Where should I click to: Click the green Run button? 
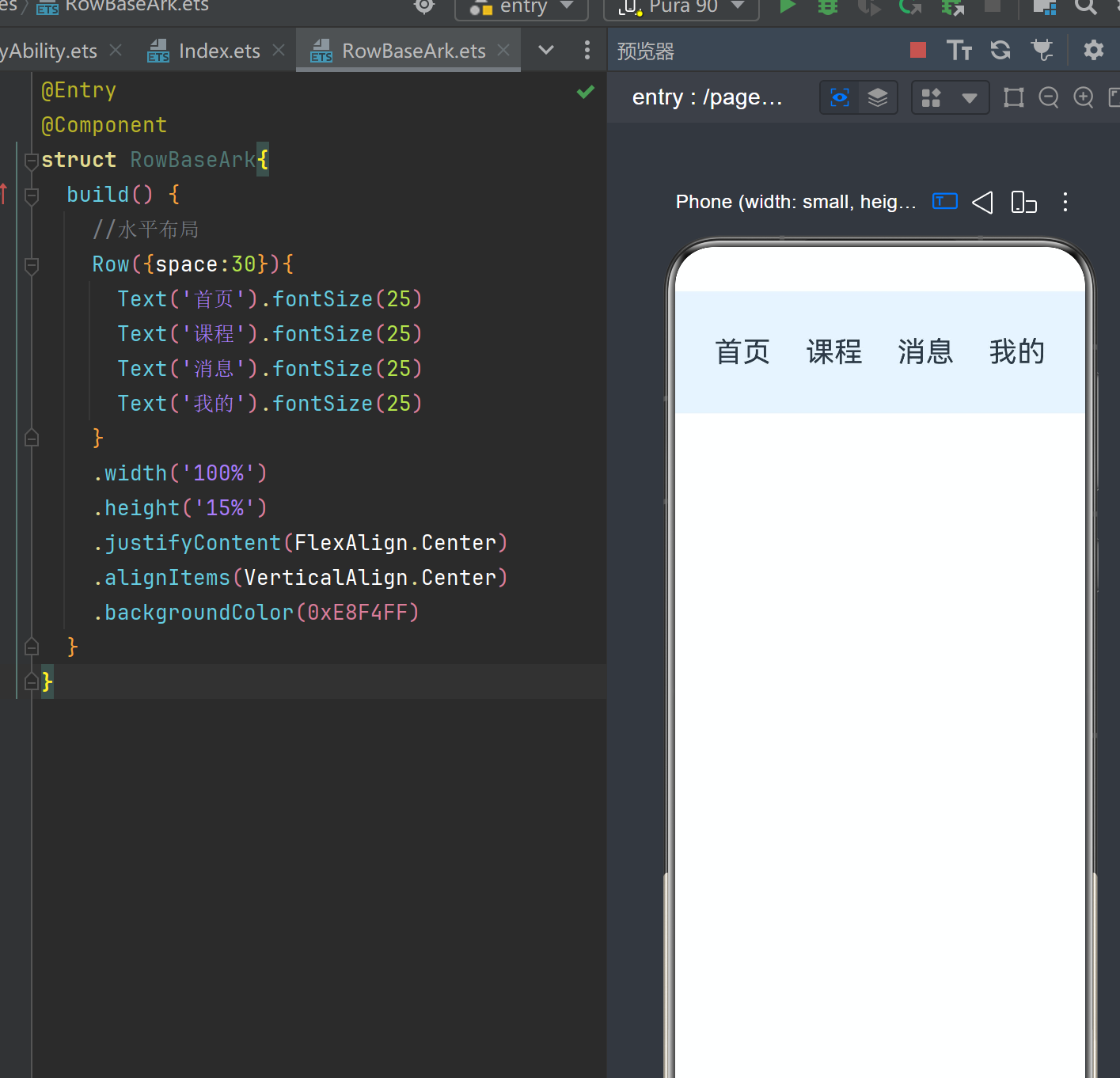[787, 6]
